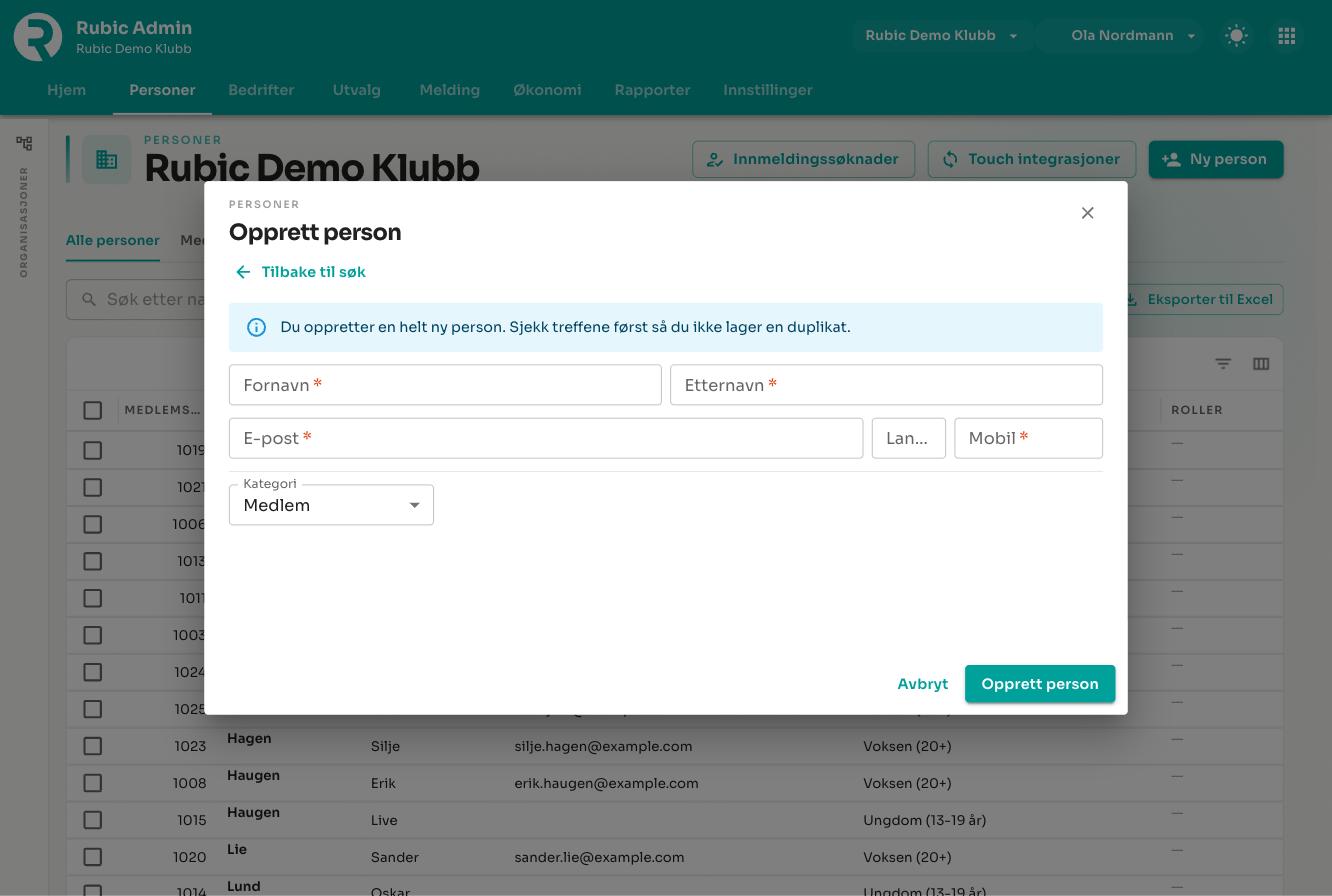Click the building icon beside Rubic Demo Klubb

(107, 159)
